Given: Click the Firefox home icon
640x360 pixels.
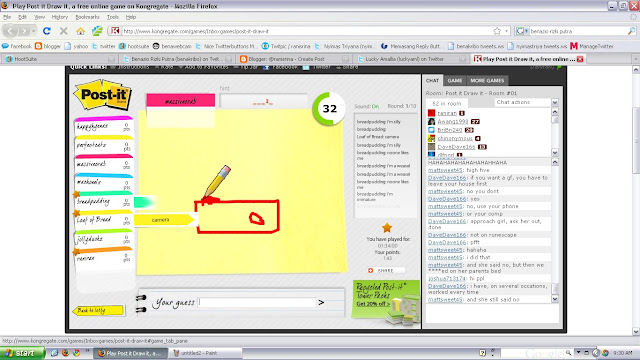Looking at the screenshot, I should (x=80, y=31).
